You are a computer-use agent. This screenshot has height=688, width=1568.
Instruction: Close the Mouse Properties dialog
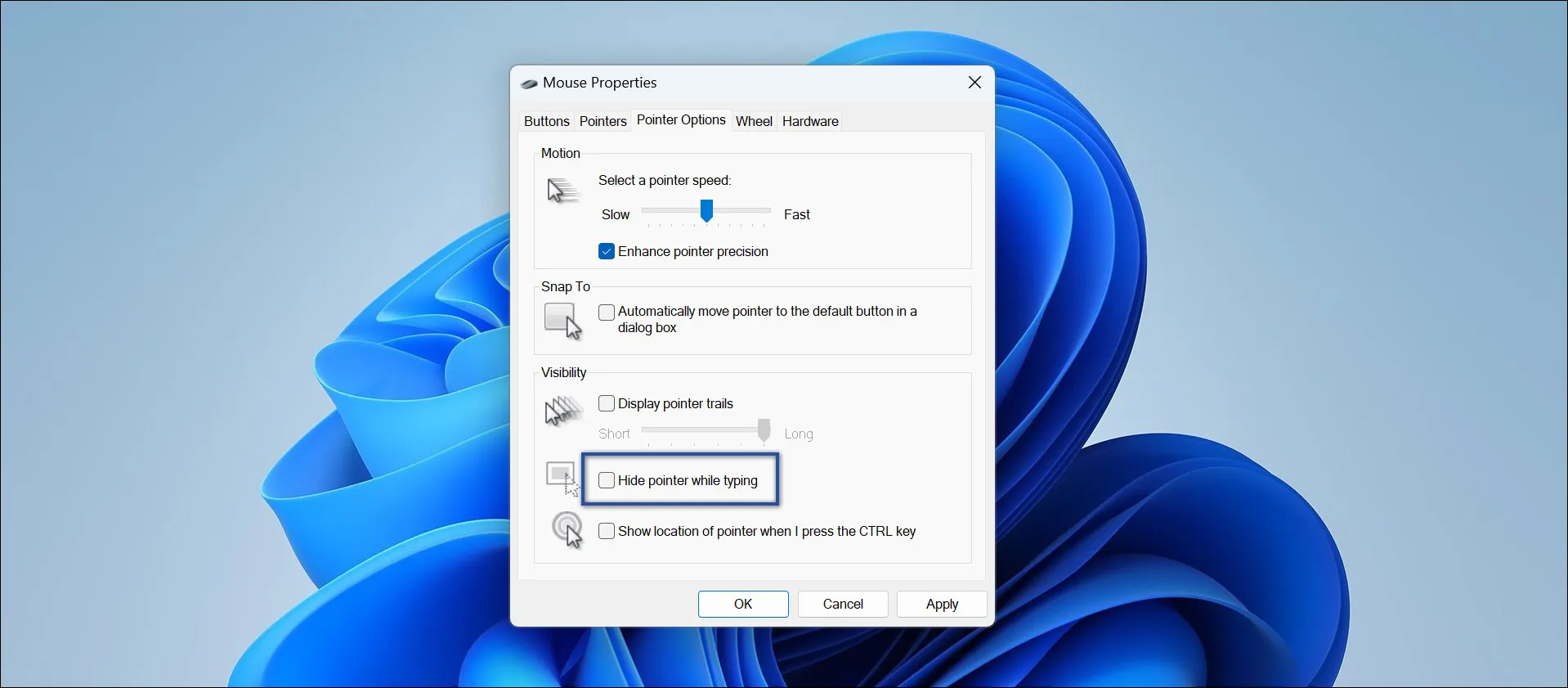(974, 83)
